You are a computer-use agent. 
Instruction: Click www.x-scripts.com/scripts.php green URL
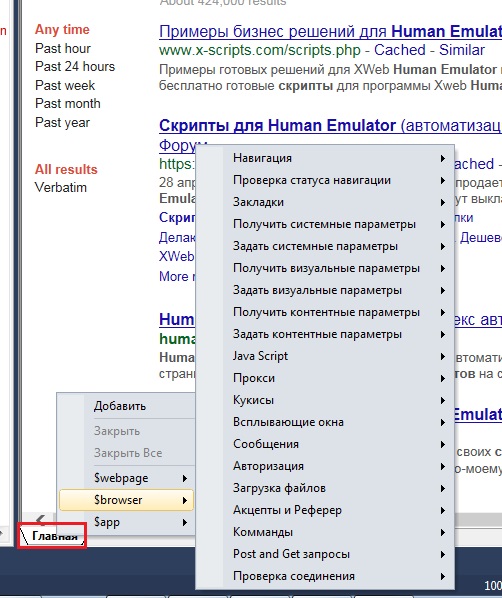point(260,50)
